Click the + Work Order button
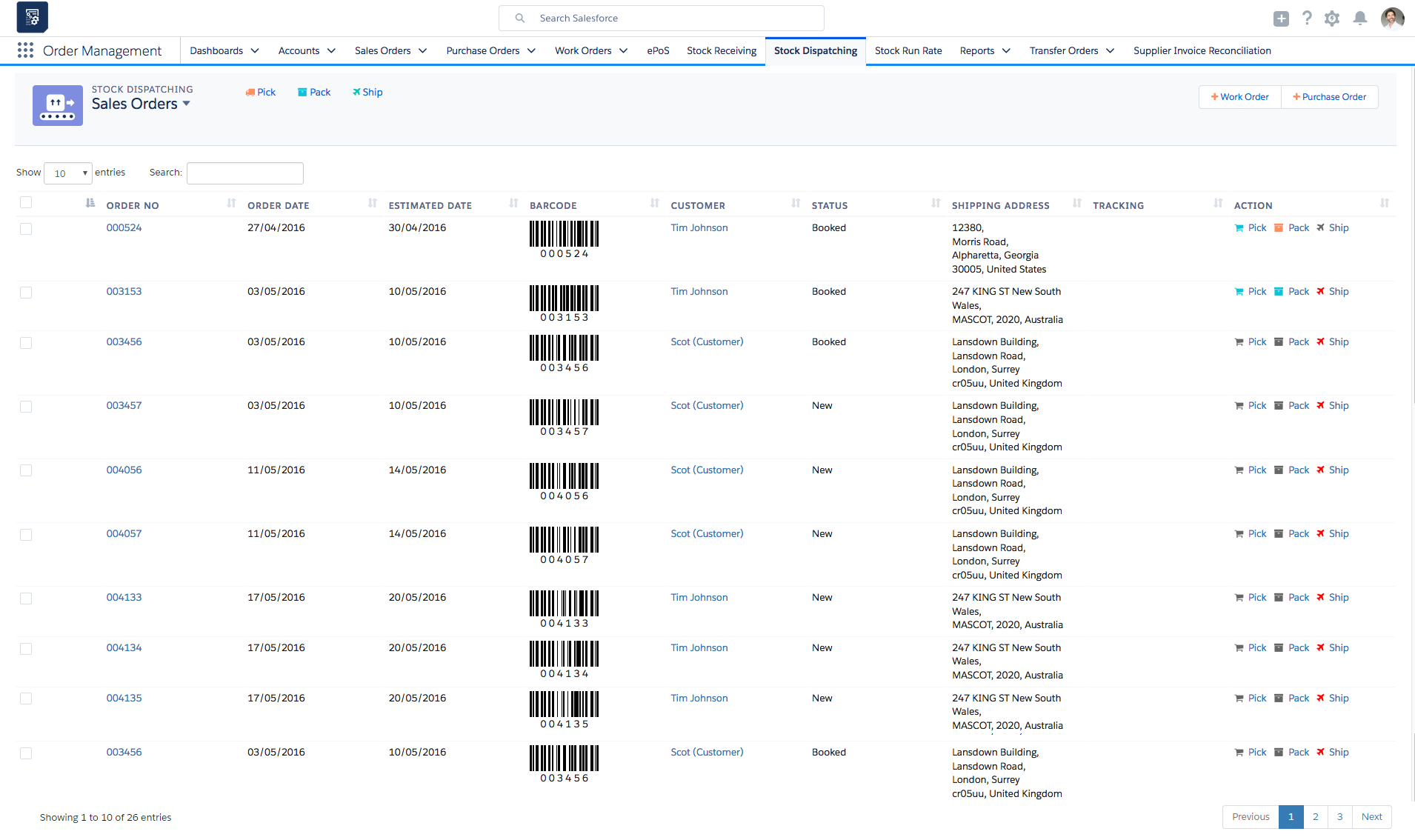The image size is (1415, 840). (x=1240, y=97)
